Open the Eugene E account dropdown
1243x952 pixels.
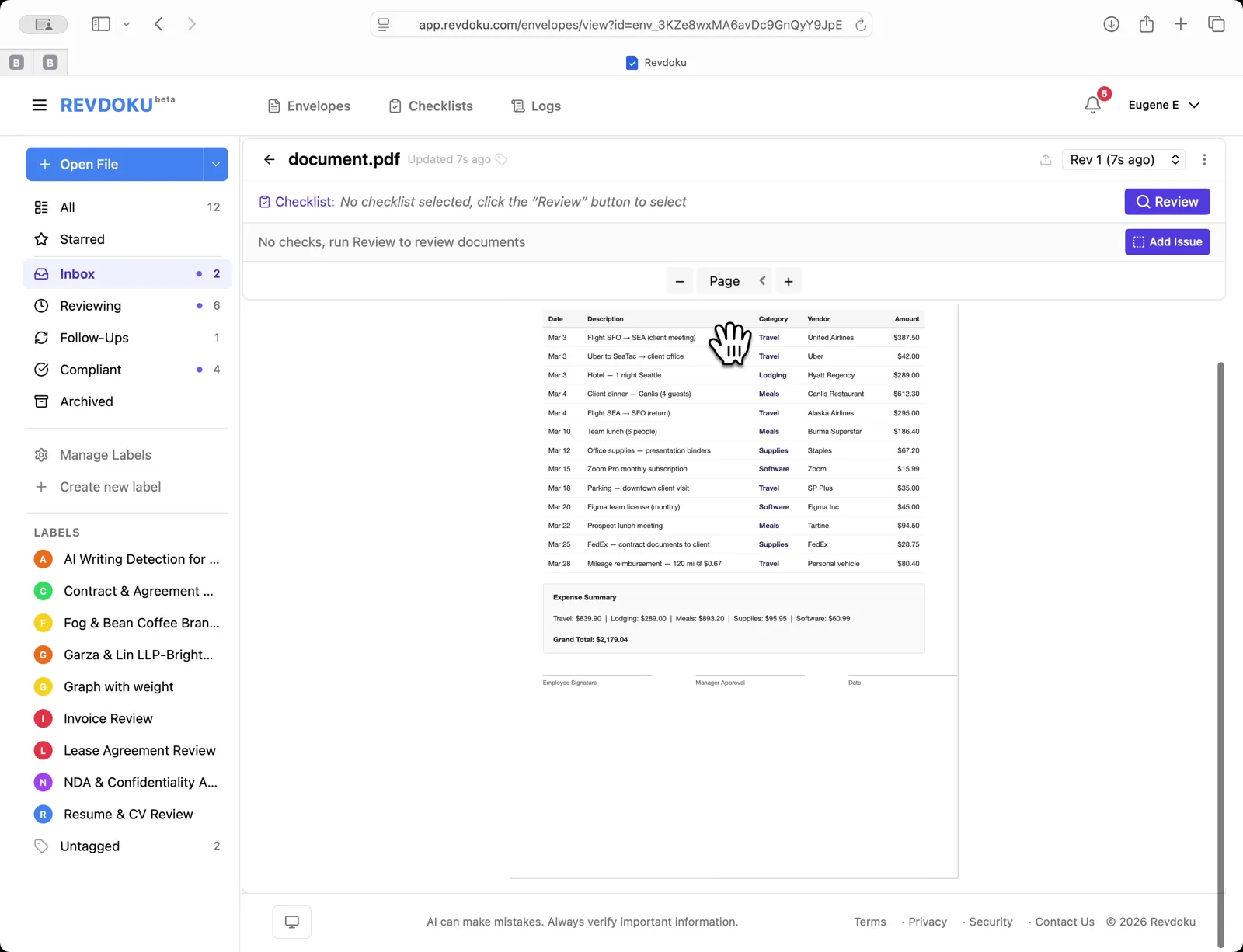point(1162,105)
